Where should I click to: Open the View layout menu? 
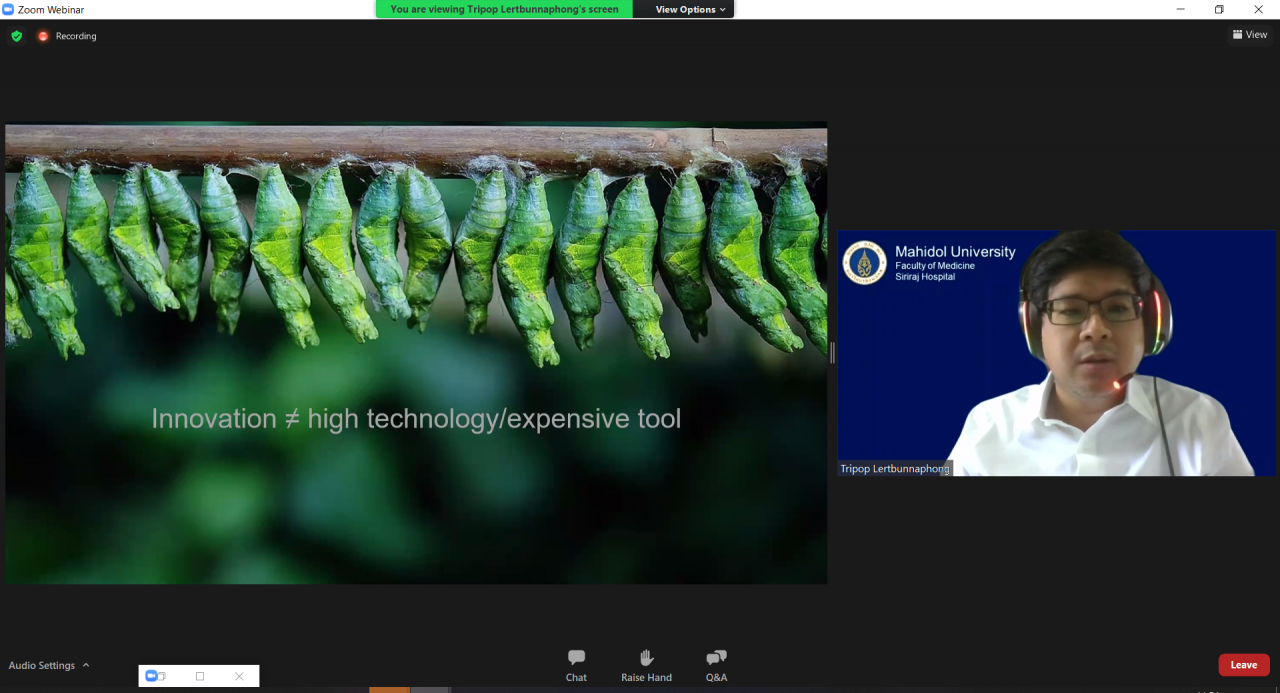pos(1250,34)
